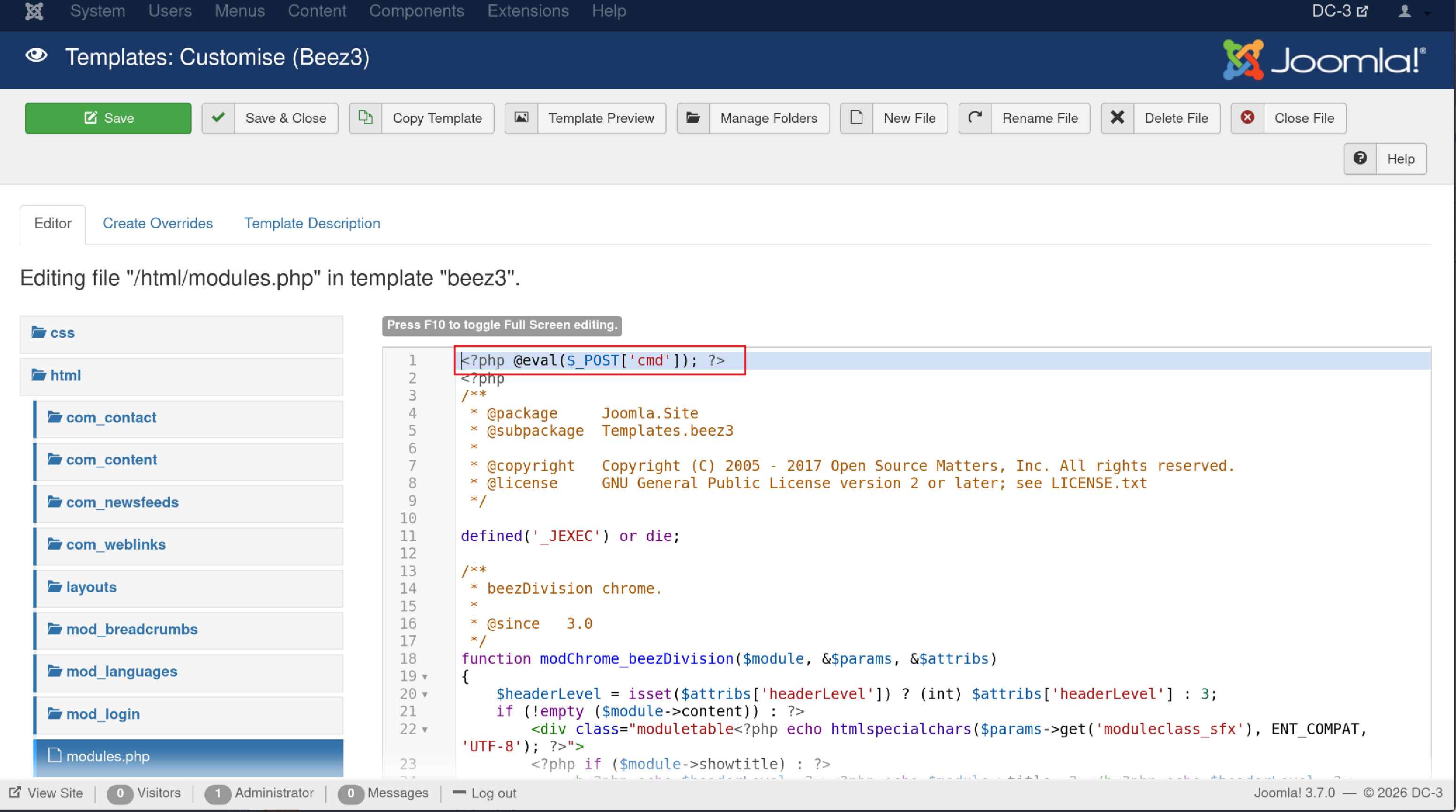
Task: Click the Copy Template button label
Action: [x=438, y=118]
